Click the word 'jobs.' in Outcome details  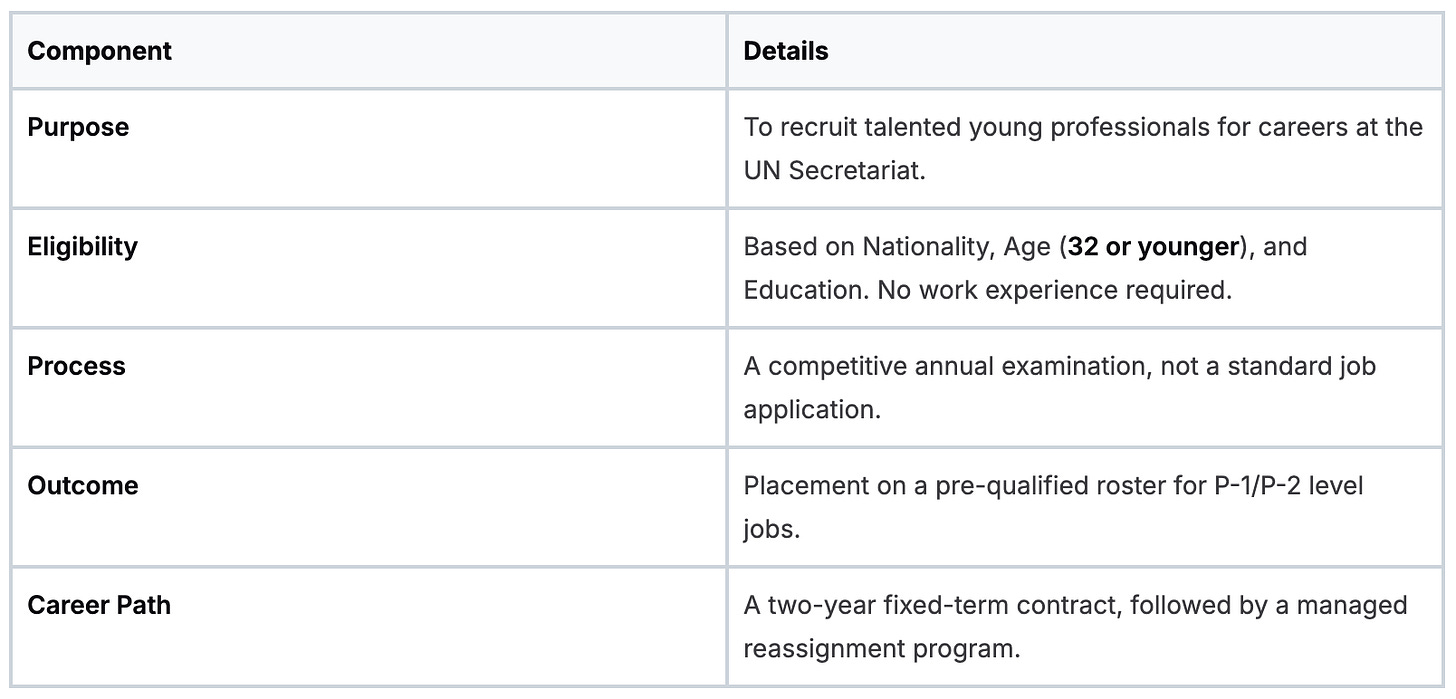[772, 529]
